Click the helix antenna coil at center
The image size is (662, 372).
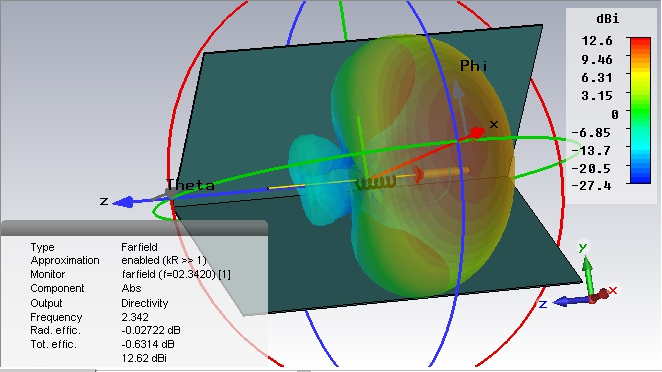pyautogui.click(x=376, y=183)
